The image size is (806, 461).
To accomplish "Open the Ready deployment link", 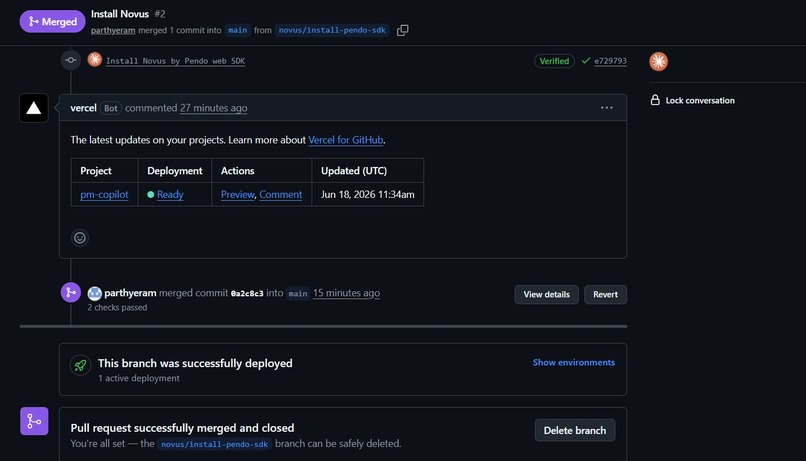I will pyautogui.click(x=170, y=194).
